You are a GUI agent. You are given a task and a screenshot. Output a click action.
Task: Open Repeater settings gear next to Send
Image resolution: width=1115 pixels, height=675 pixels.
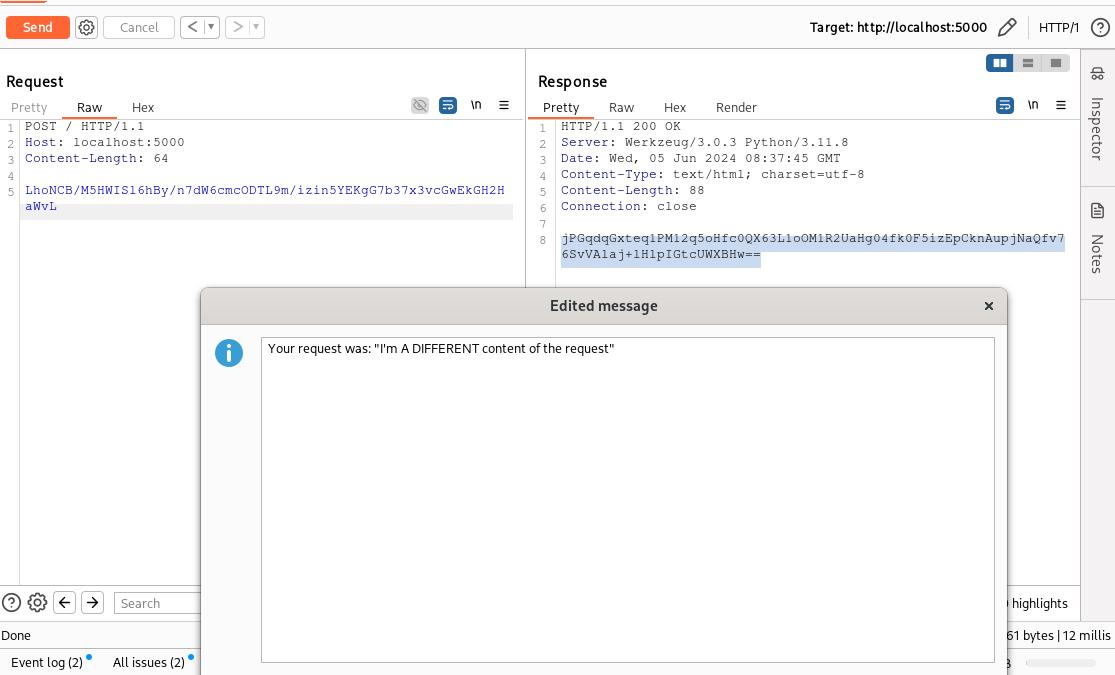click(87, 27)
